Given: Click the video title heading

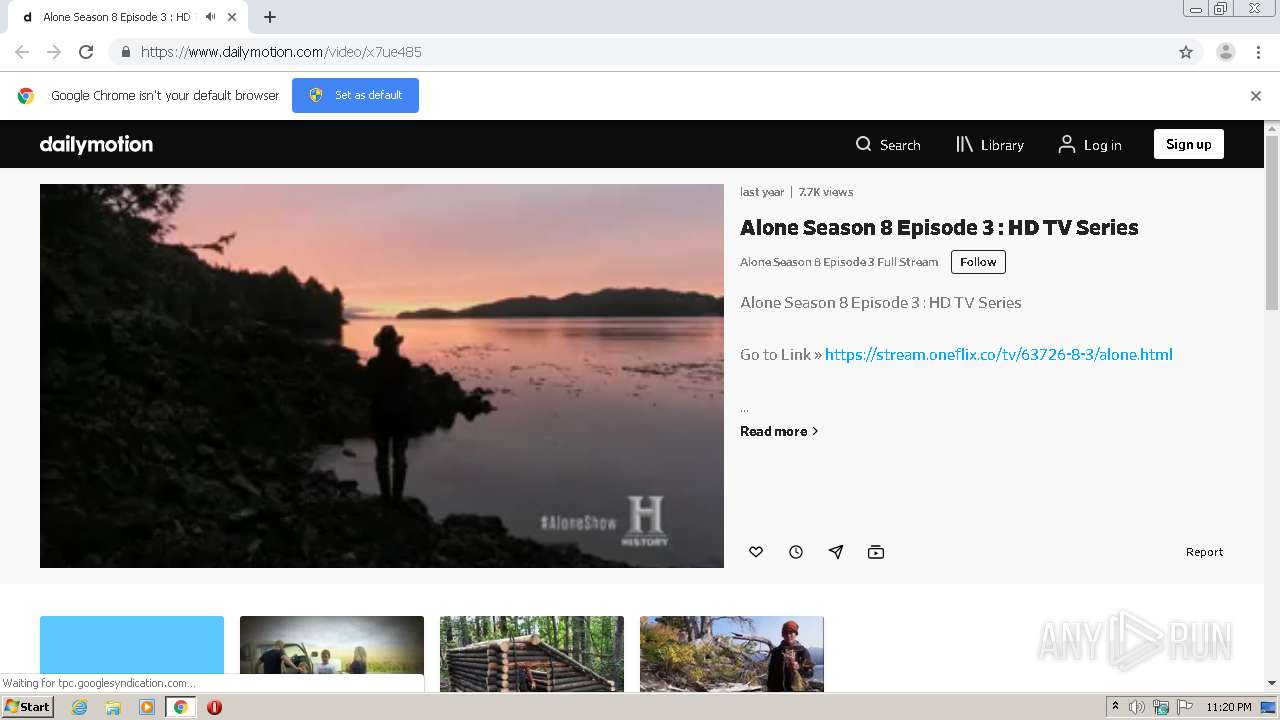Looking at the screenshot, I should tap(939, 227).
